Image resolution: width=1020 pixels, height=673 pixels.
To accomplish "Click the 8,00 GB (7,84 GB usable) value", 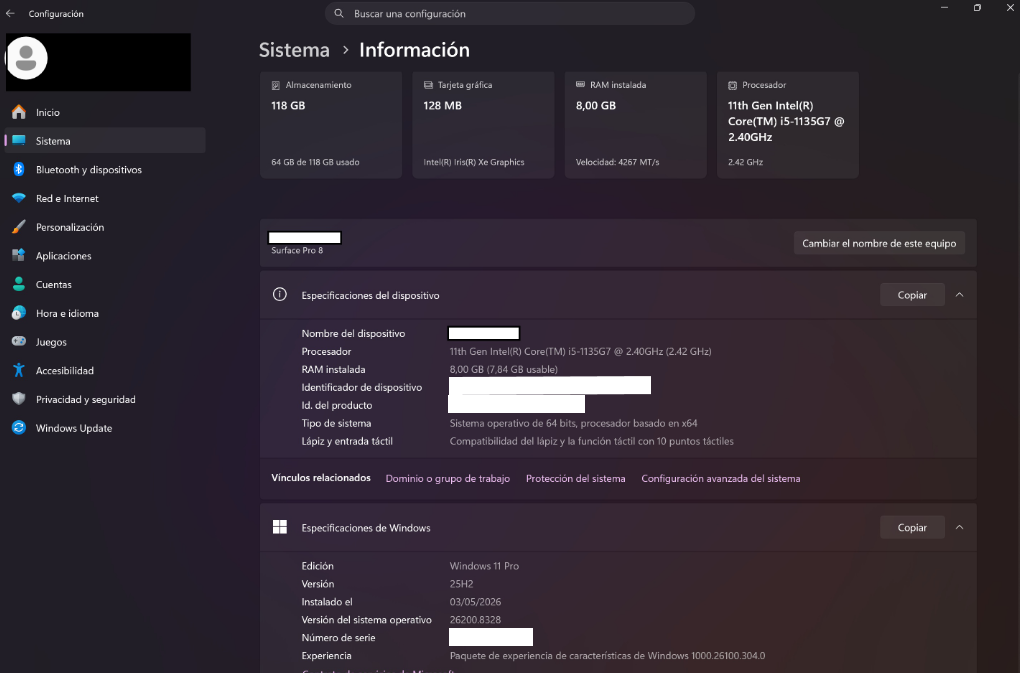I will (x=503, y=369).
